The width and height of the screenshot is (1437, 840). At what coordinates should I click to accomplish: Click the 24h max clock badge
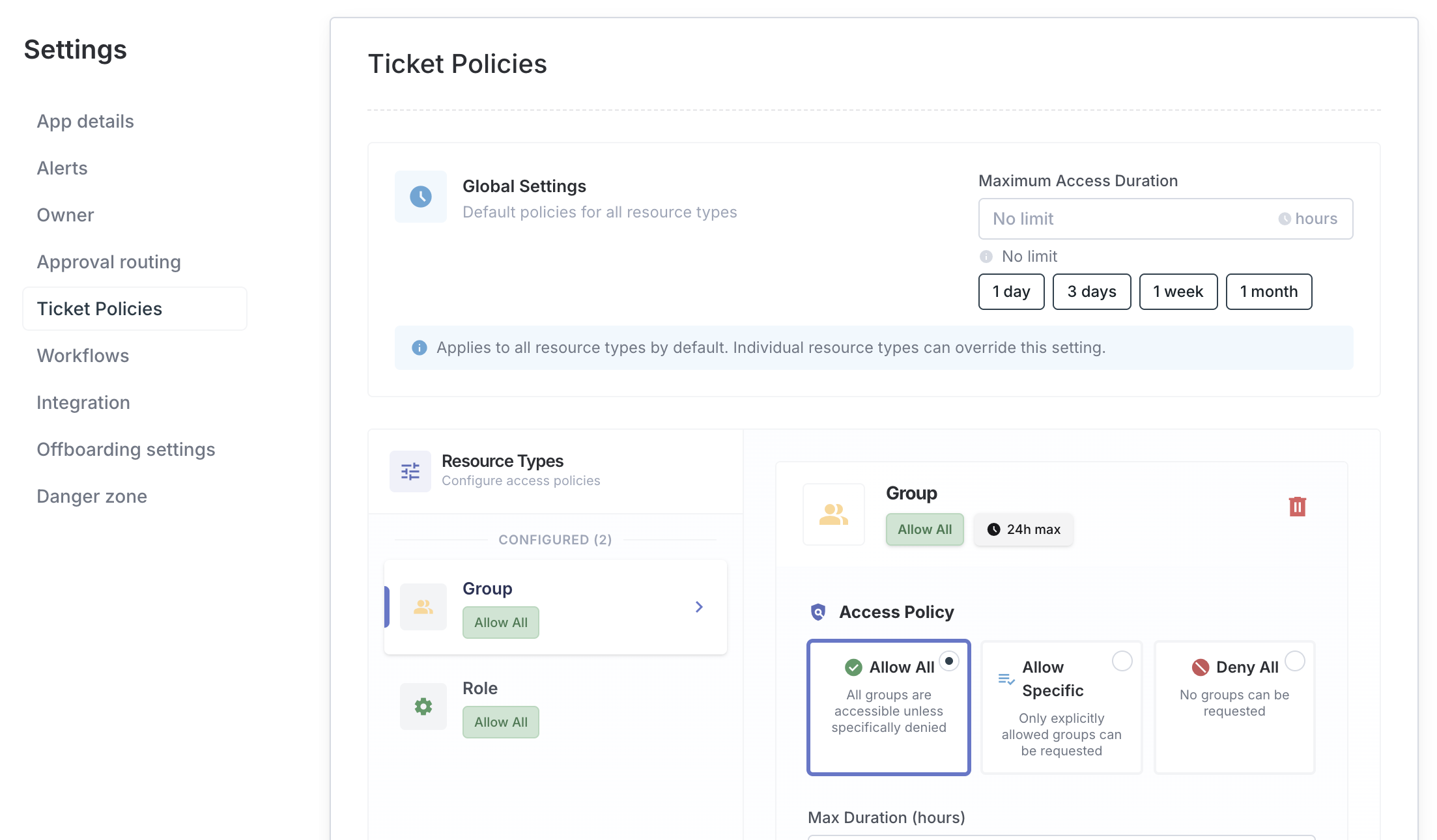tap(1023, 529)
